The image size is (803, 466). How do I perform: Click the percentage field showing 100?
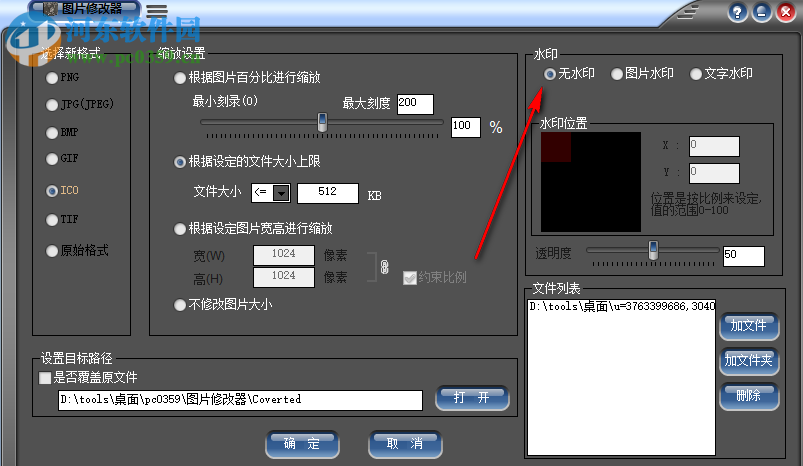[x=466, y=127]
